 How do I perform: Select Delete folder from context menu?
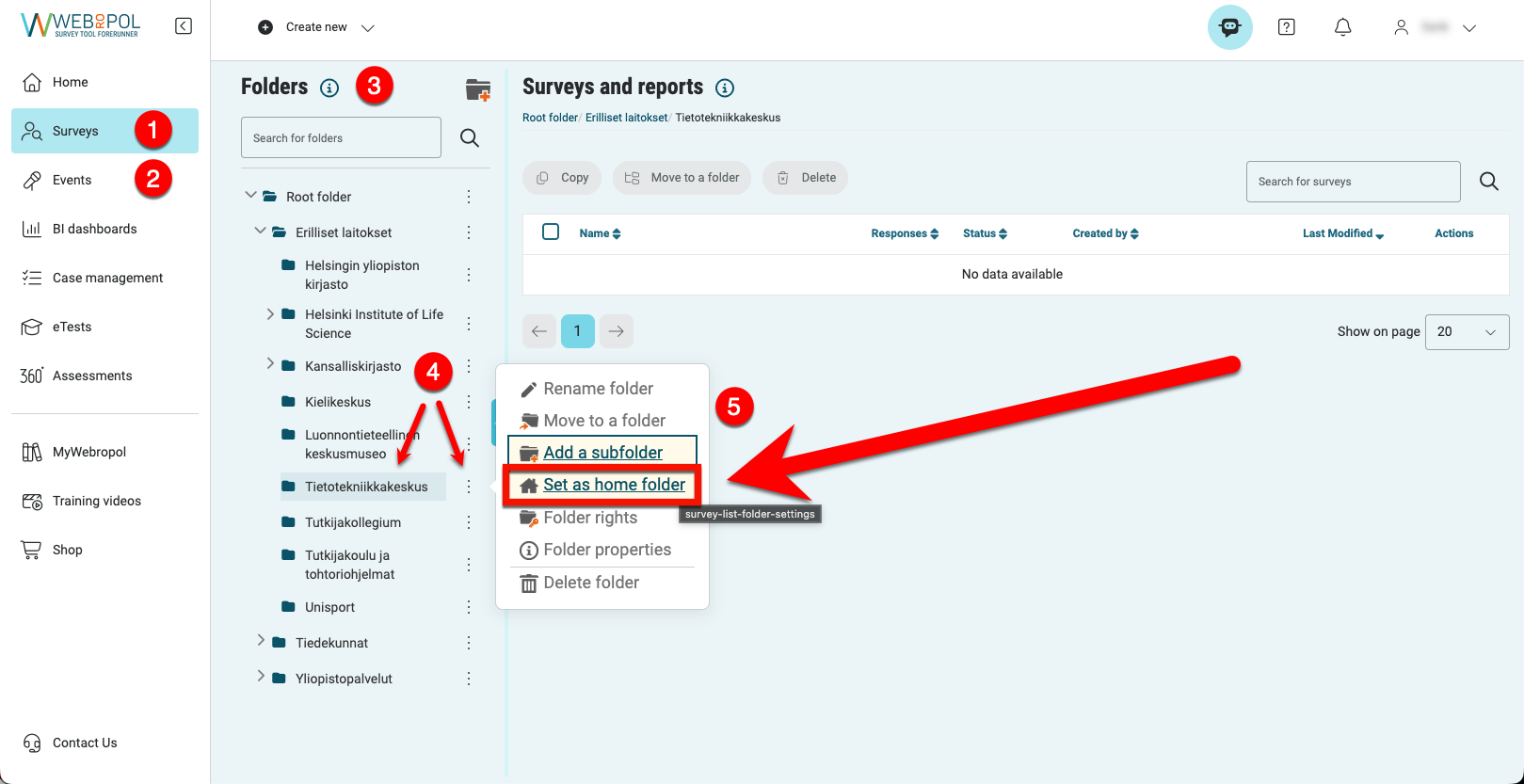coord(590,583)
